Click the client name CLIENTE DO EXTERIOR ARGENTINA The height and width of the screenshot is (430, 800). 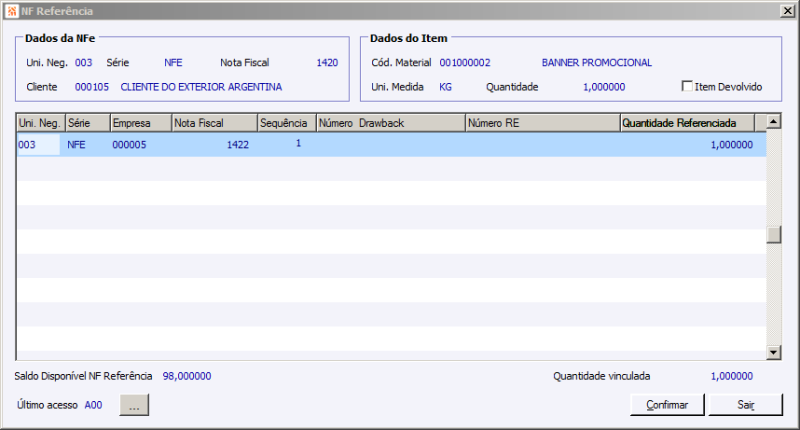[201, 87]
